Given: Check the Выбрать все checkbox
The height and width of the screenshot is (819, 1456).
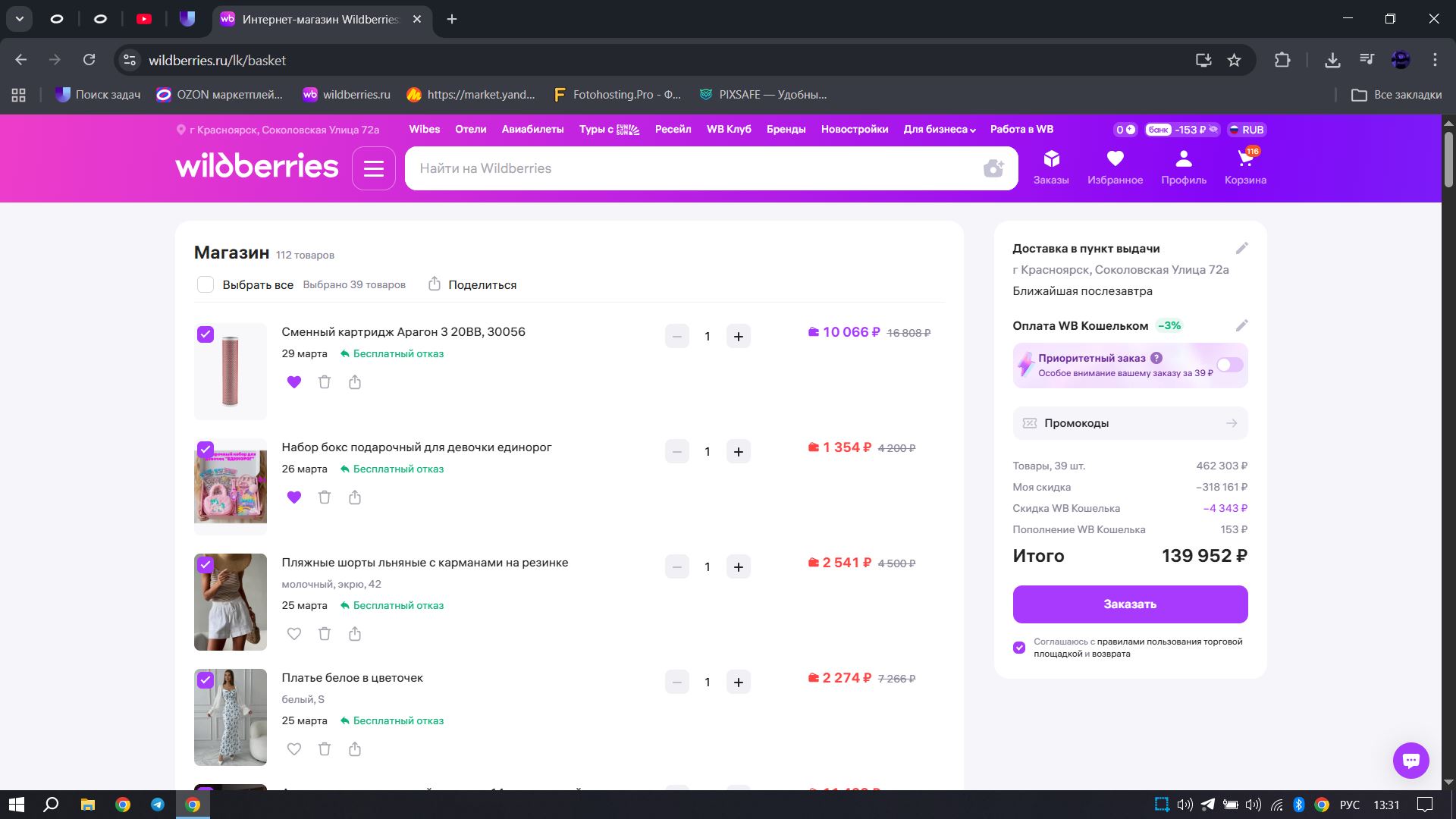Looking at the screenshot, I should click(206, 285).
